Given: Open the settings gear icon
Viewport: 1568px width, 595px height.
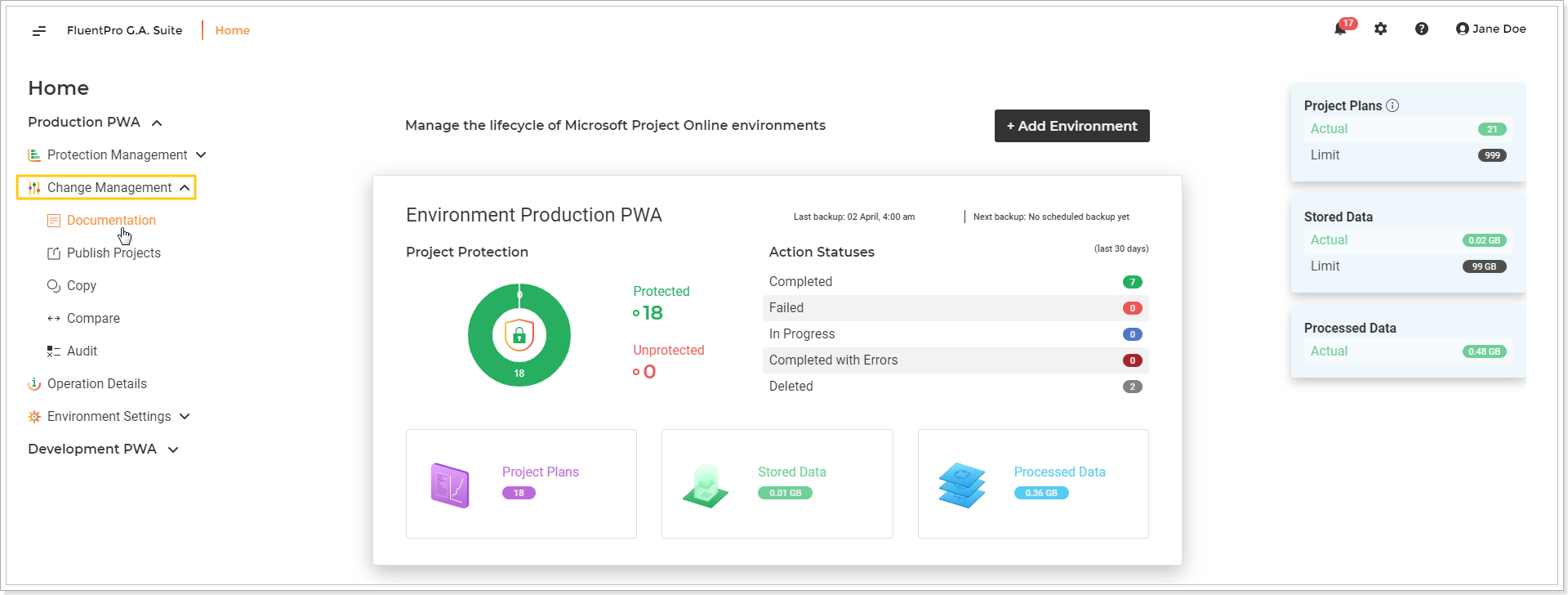Looking at the screenshot, I should 1381,29.
